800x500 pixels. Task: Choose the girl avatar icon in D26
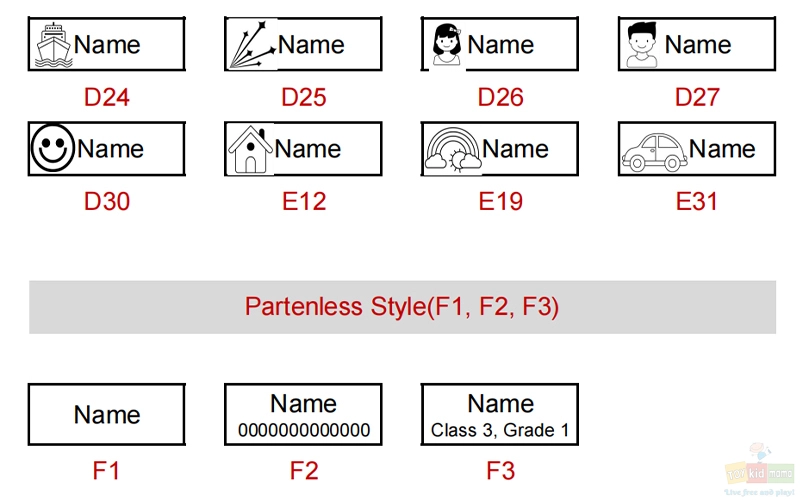[446, 45]
